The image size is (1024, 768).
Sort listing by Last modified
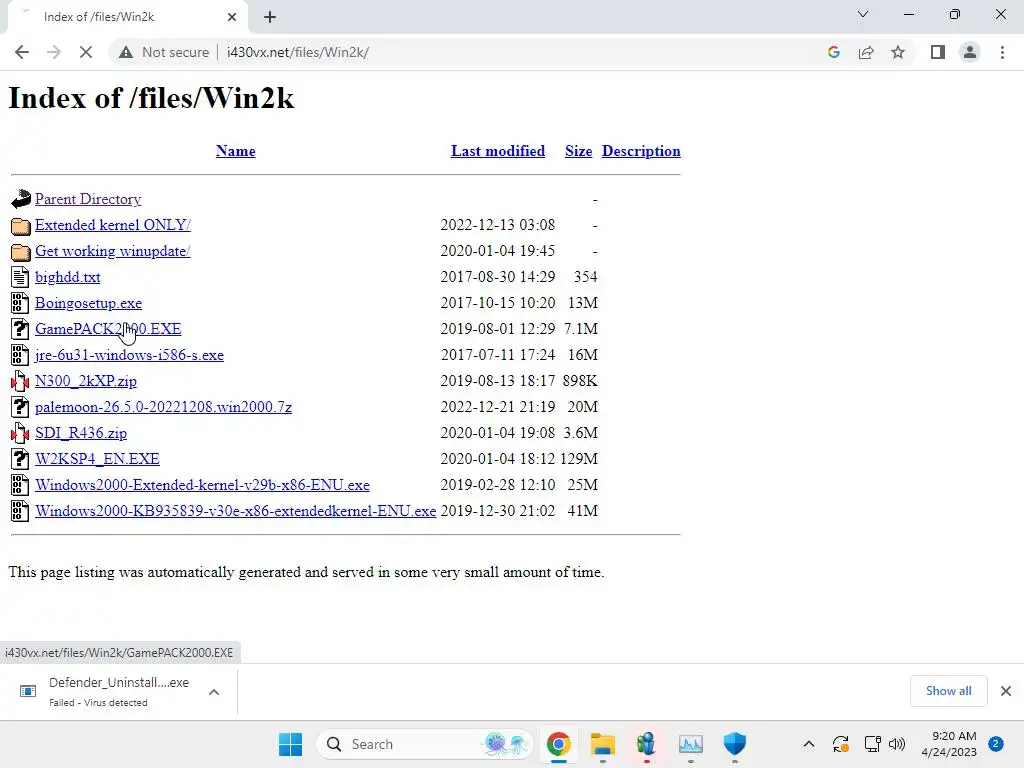498,151
